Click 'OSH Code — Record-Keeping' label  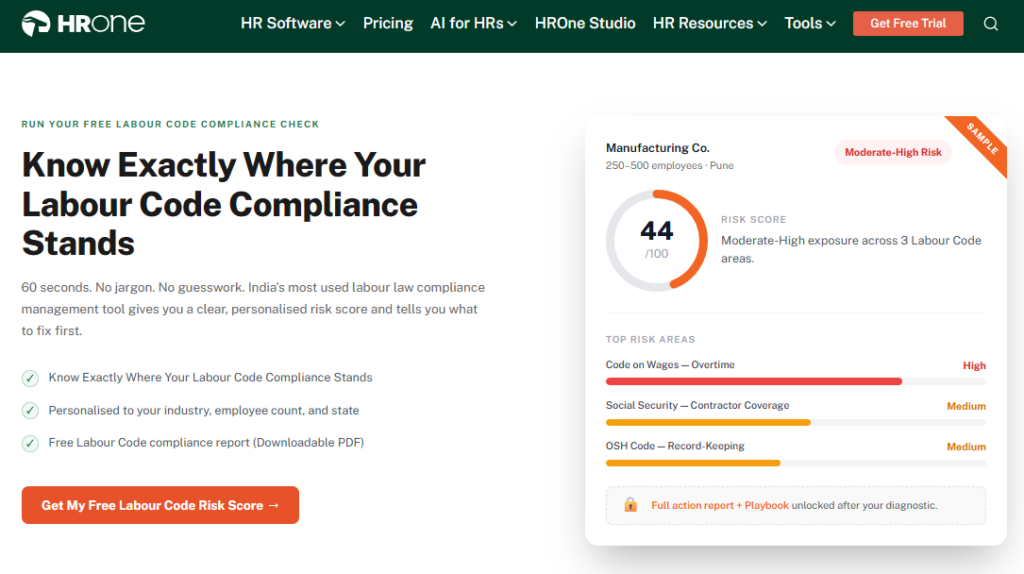[675, 446]
